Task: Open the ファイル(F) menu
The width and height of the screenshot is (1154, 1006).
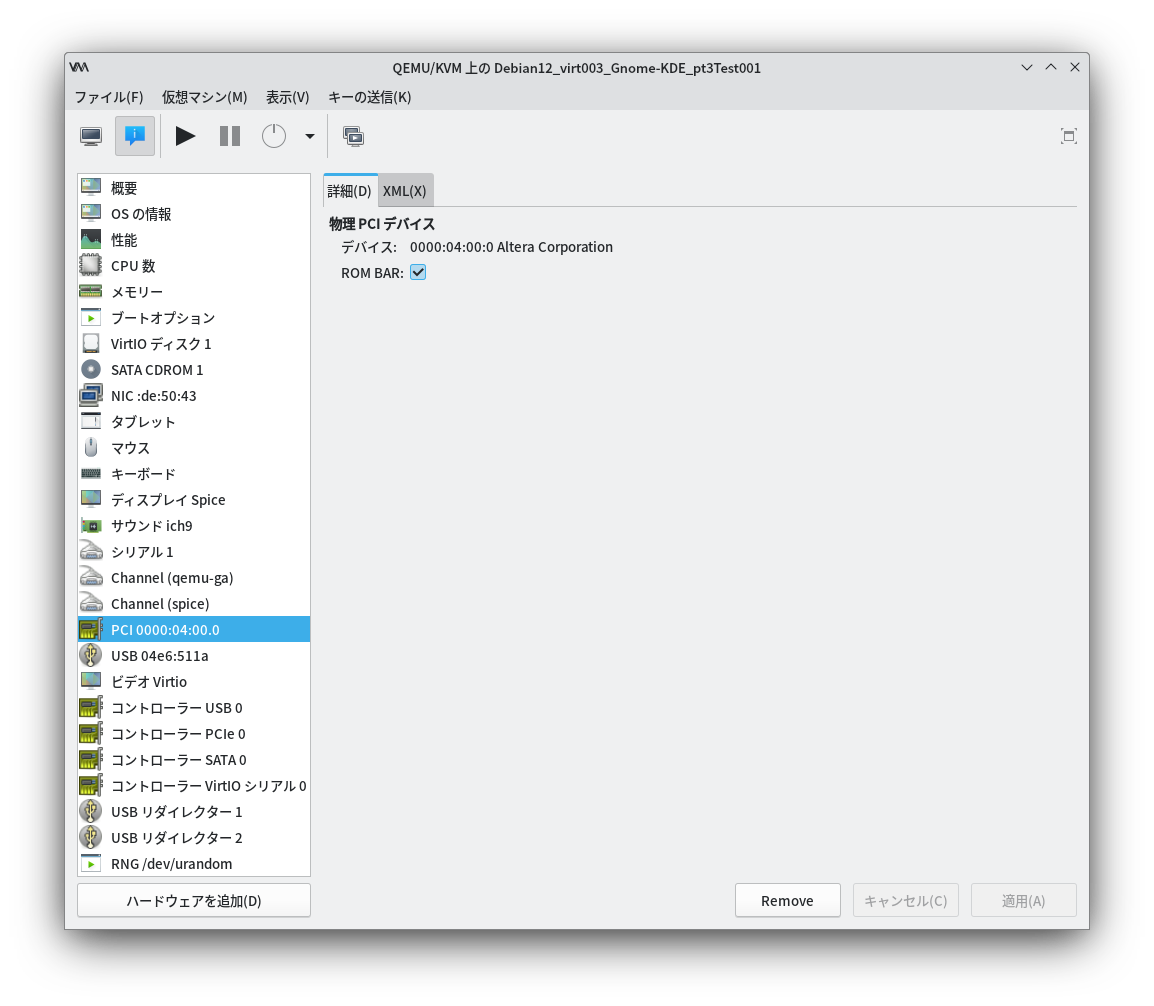Action: coord(109,96)
